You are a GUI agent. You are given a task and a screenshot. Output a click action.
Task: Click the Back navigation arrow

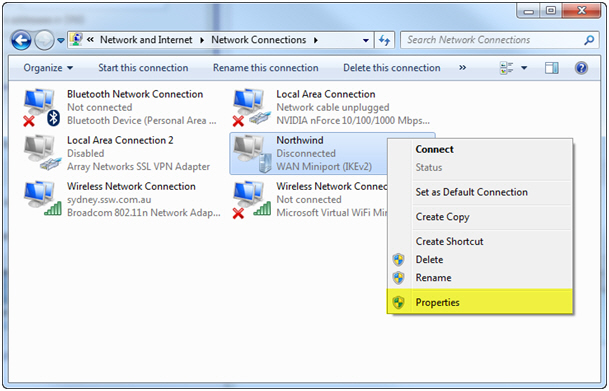tap(21, 40)
